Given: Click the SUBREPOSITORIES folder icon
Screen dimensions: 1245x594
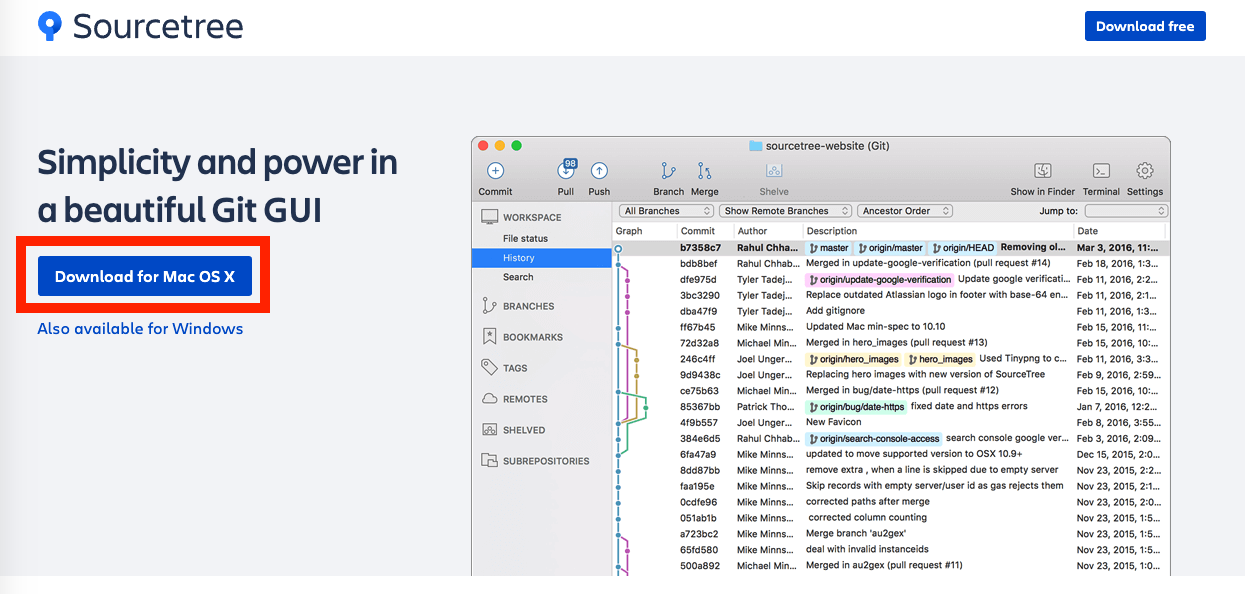Looking at the screenshot, I should pos(489,461).
